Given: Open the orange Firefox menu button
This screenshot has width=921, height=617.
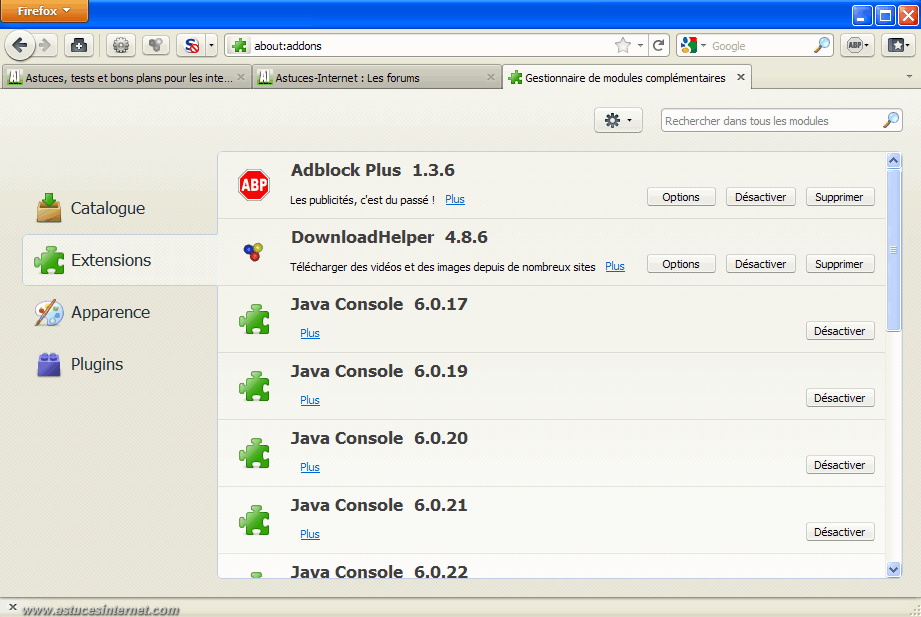Looking at the screenshot, I should (x=44, y=11).
